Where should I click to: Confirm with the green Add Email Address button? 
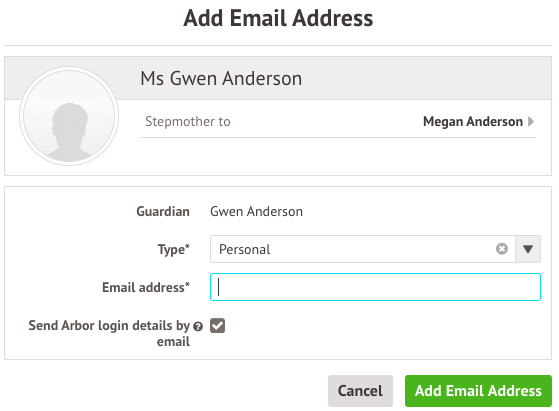tap(478, 391)
